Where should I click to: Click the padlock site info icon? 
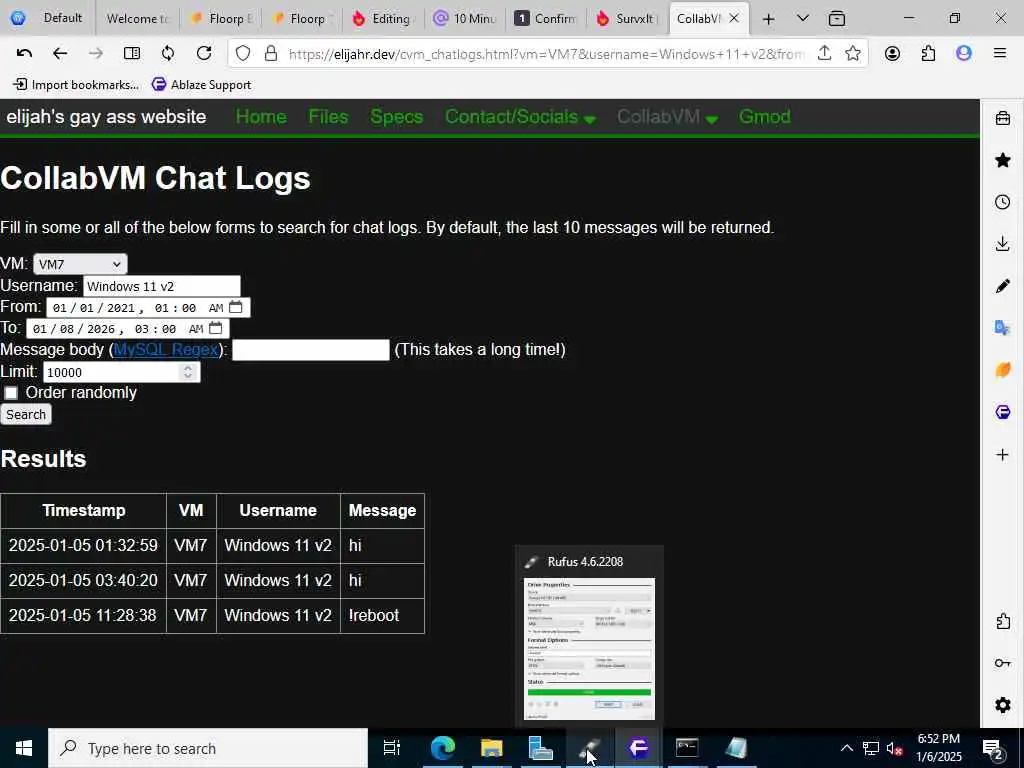coord(270,54)
